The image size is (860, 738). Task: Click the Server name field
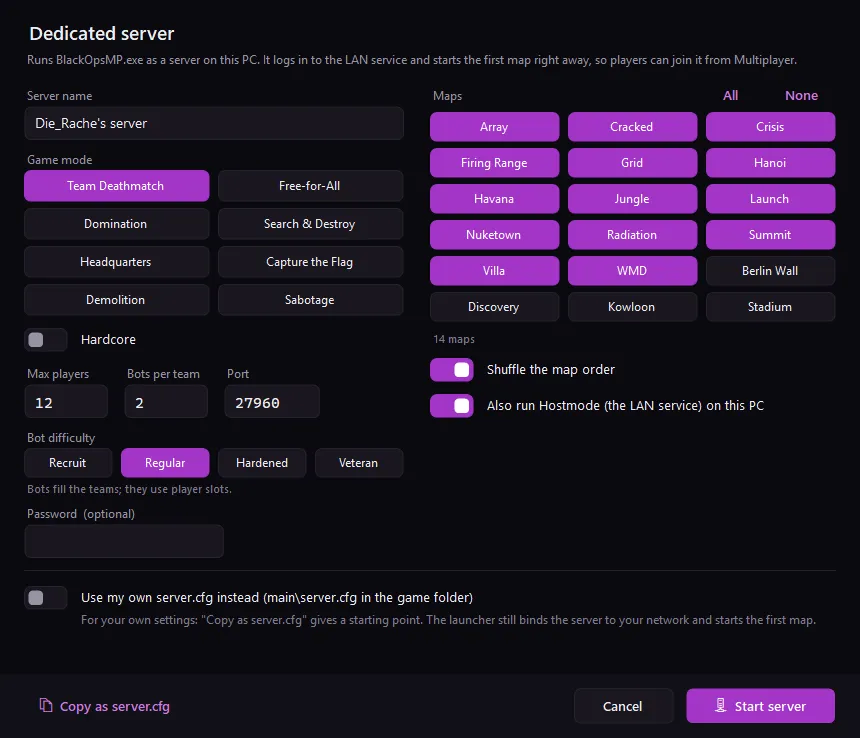pyautogui.click(x=214, y=123)
